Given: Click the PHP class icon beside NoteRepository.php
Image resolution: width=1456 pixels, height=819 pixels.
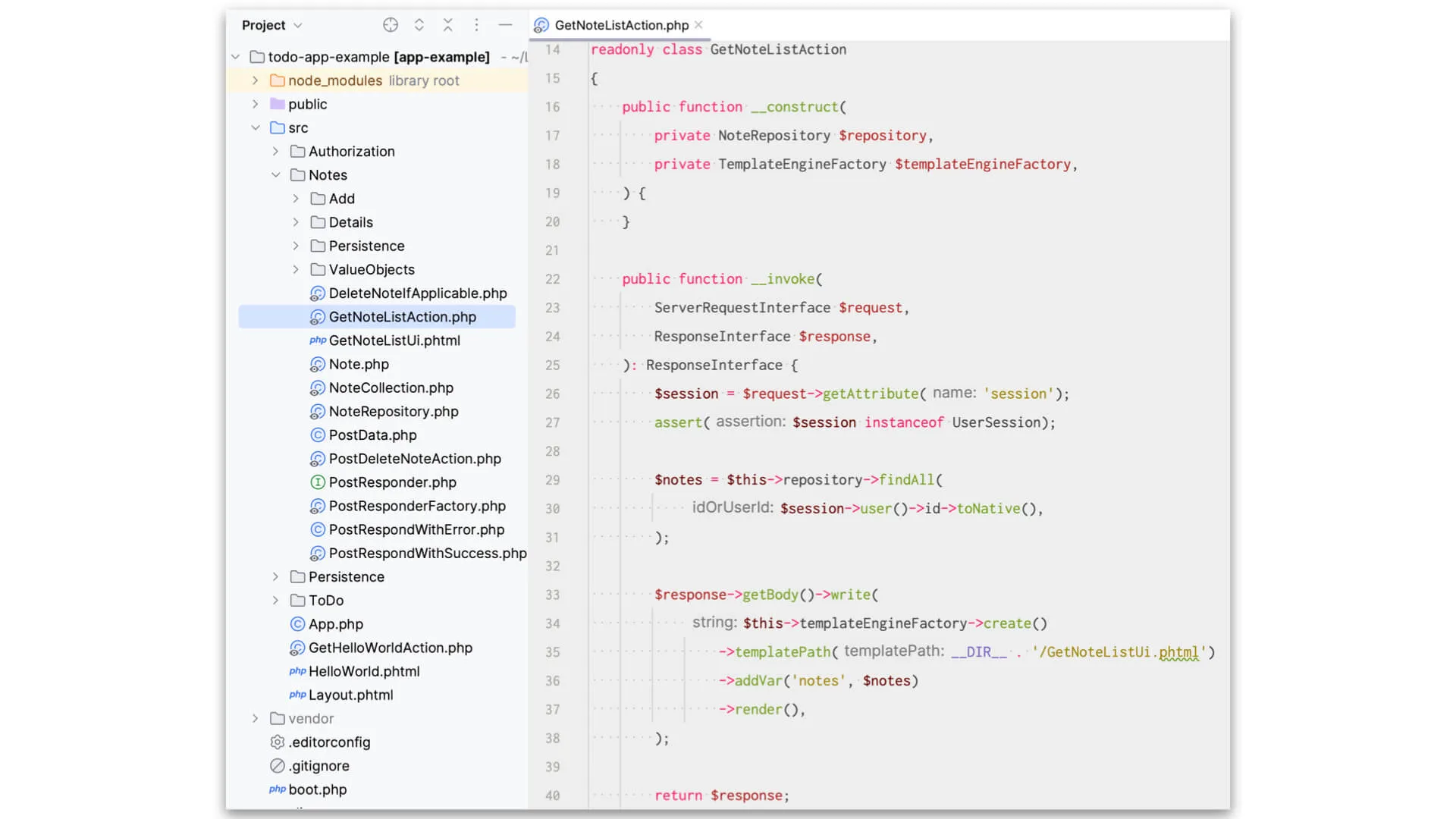Looking at the screenshot, I should coord(317,411).
